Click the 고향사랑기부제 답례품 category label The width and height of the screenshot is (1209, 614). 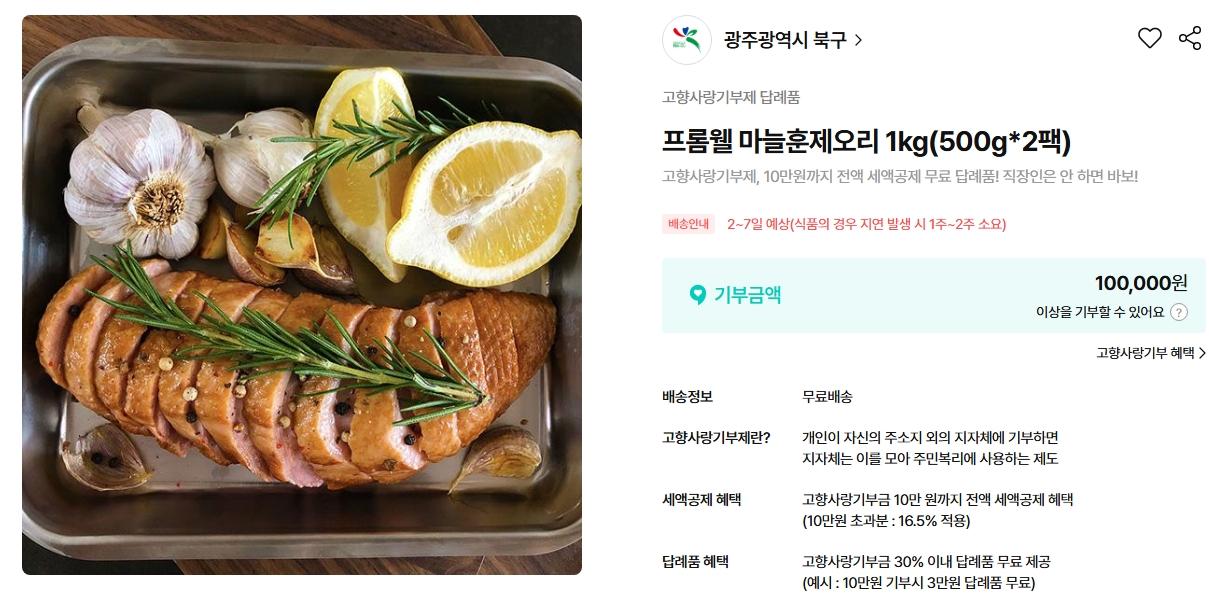pos(731,97)
